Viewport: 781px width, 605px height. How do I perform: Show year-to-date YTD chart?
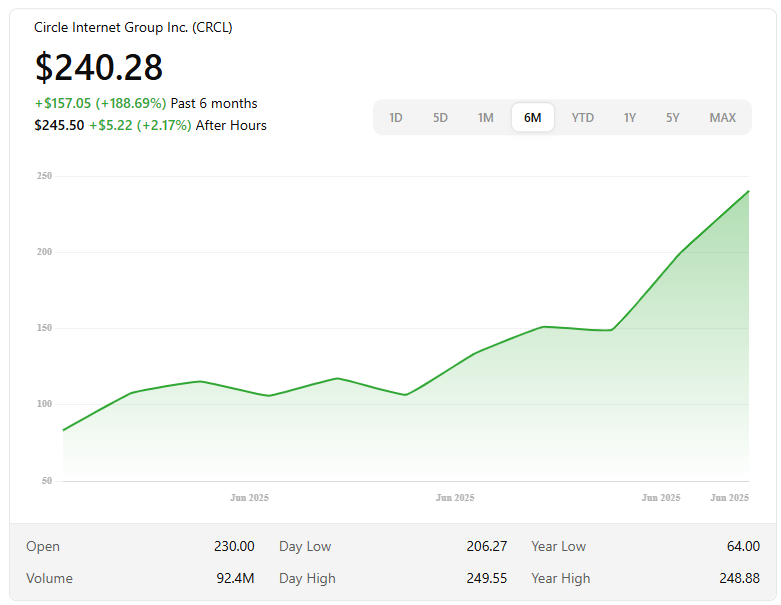click(582, 118)
